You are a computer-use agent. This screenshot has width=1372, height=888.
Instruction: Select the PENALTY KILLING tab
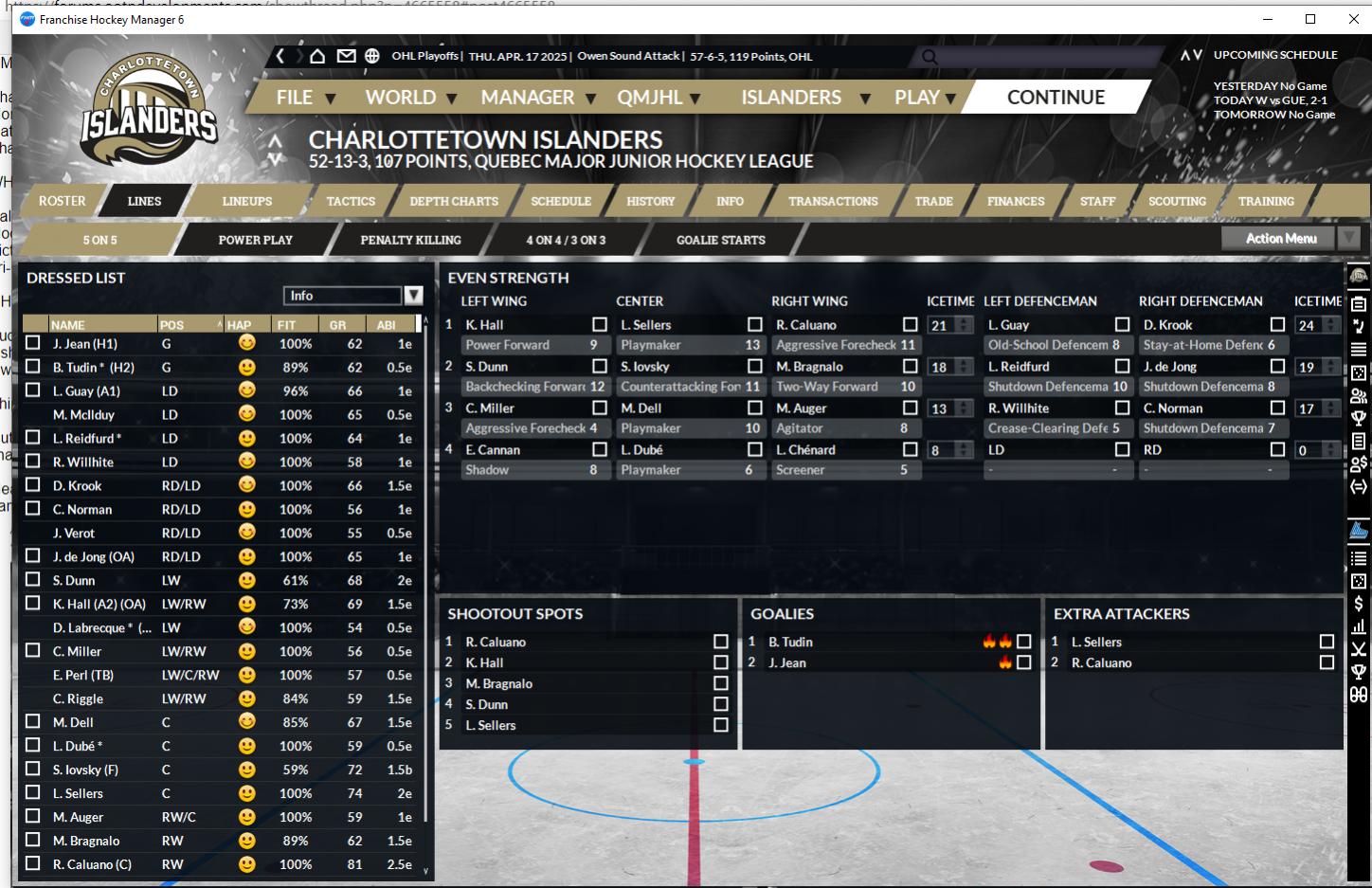(411, 240)
